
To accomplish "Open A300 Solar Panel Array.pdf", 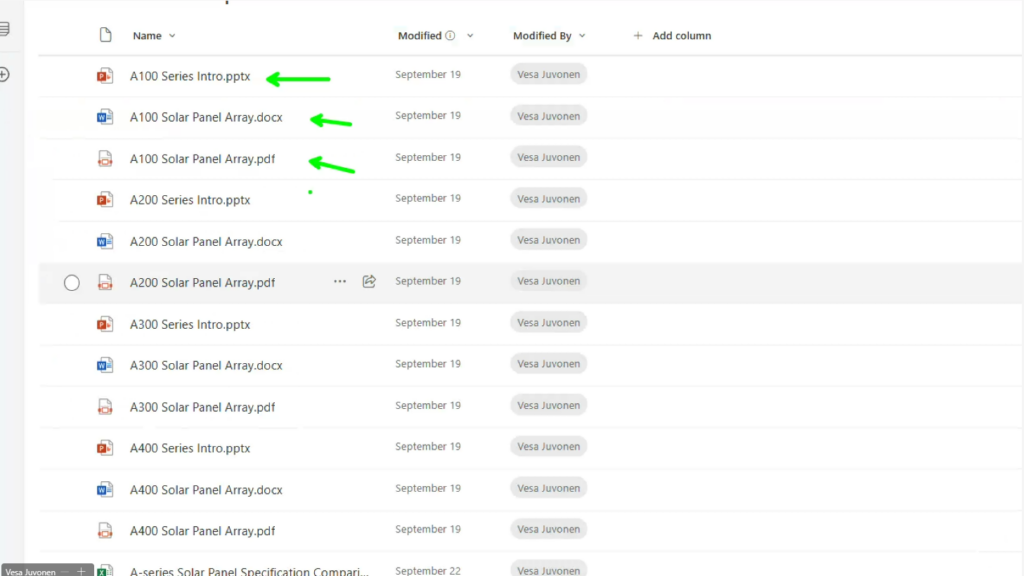I will pyautogui.click(x=202, y=407).
